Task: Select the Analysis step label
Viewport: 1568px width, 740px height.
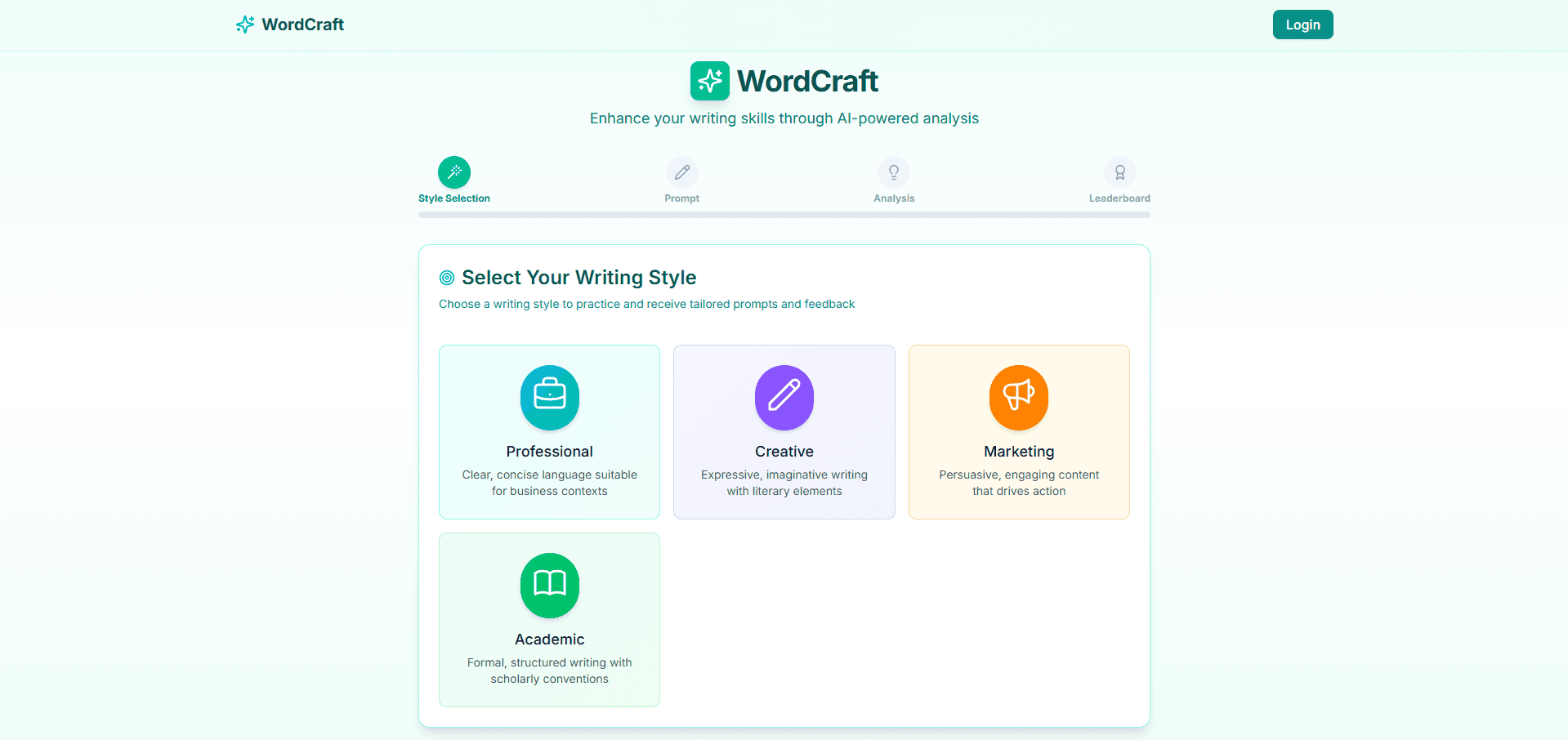Action: click(x=894, y=198)
